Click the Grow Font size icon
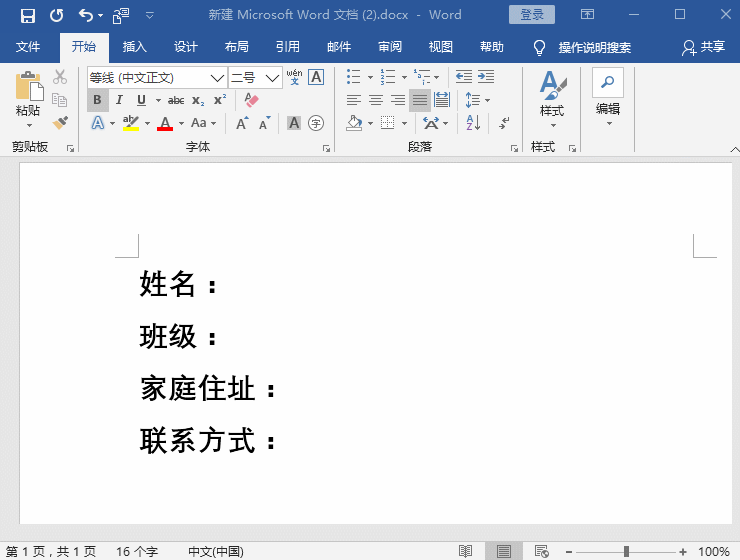740x560 pixels. tap(242, 123)
